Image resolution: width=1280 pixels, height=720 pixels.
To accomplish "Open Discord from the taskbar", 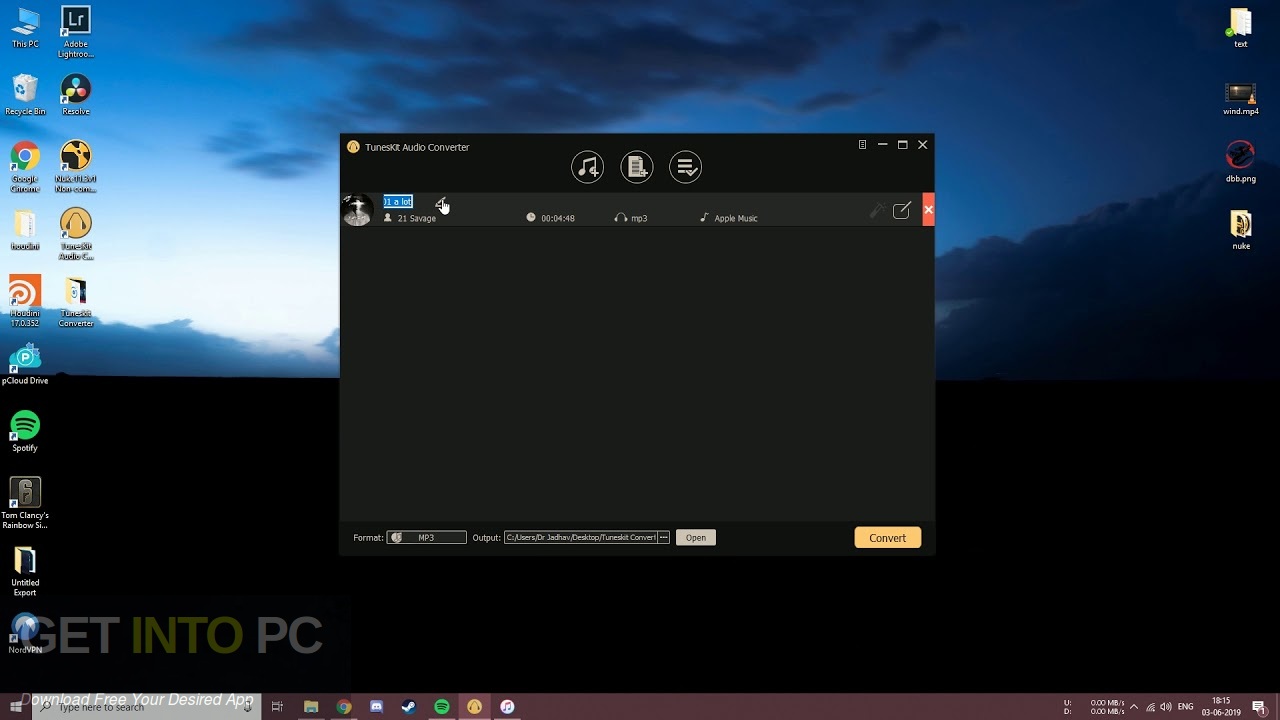I will [377, 707].
